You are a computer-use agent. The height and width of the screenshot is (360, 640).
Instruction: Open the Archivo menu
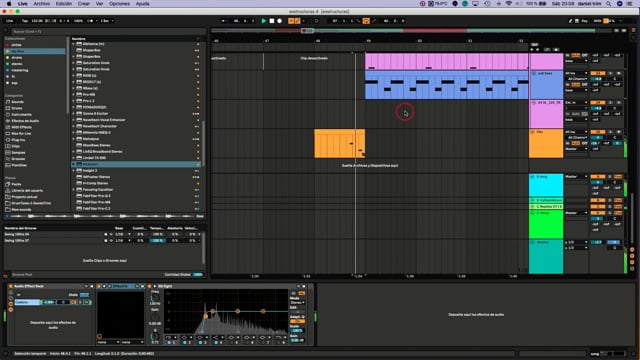[42, 4]
